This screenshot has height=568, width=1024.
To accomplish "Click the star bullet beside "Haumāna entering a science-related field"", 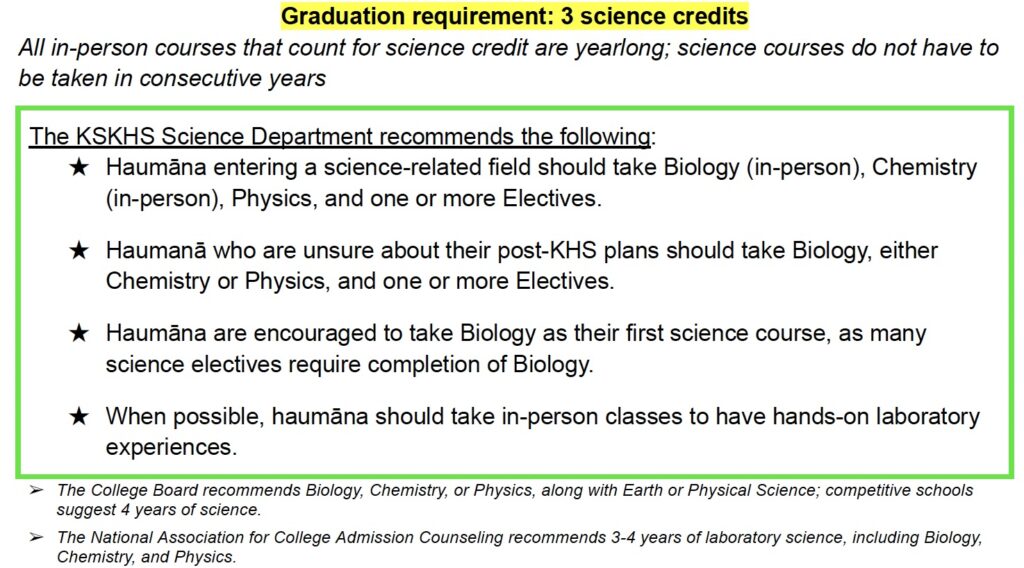I will (x=80, y=168).
